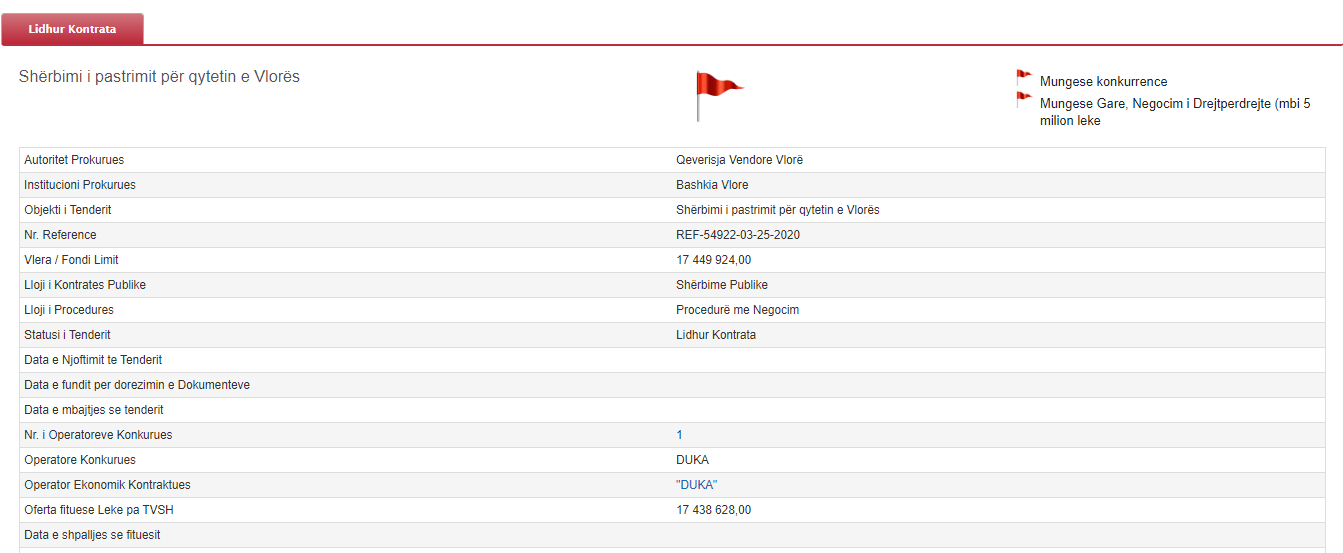The width and height of the screenshot is (1343, 553).
Task: Select the value Bashkia Vlore
Action: click(x=712, y=185)
